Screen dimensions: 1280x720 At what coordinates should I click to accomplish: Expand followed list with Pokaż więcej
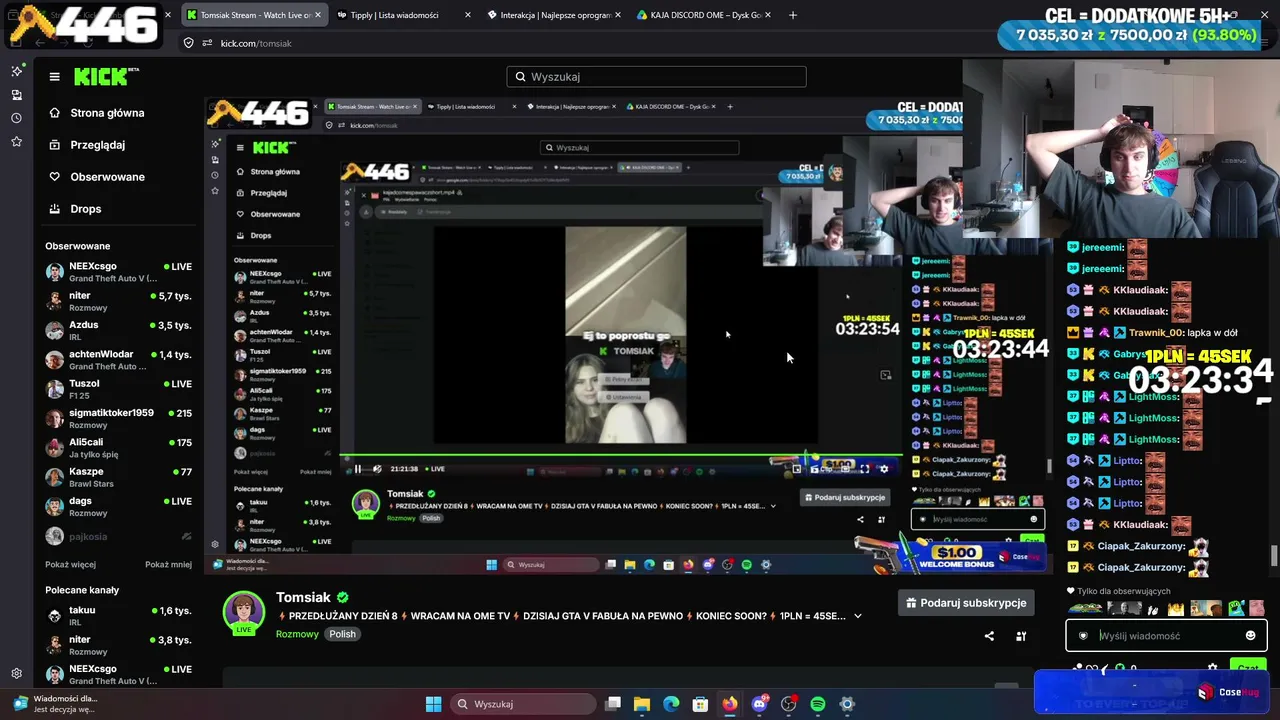pyautogui.click(x=70, y=564)
